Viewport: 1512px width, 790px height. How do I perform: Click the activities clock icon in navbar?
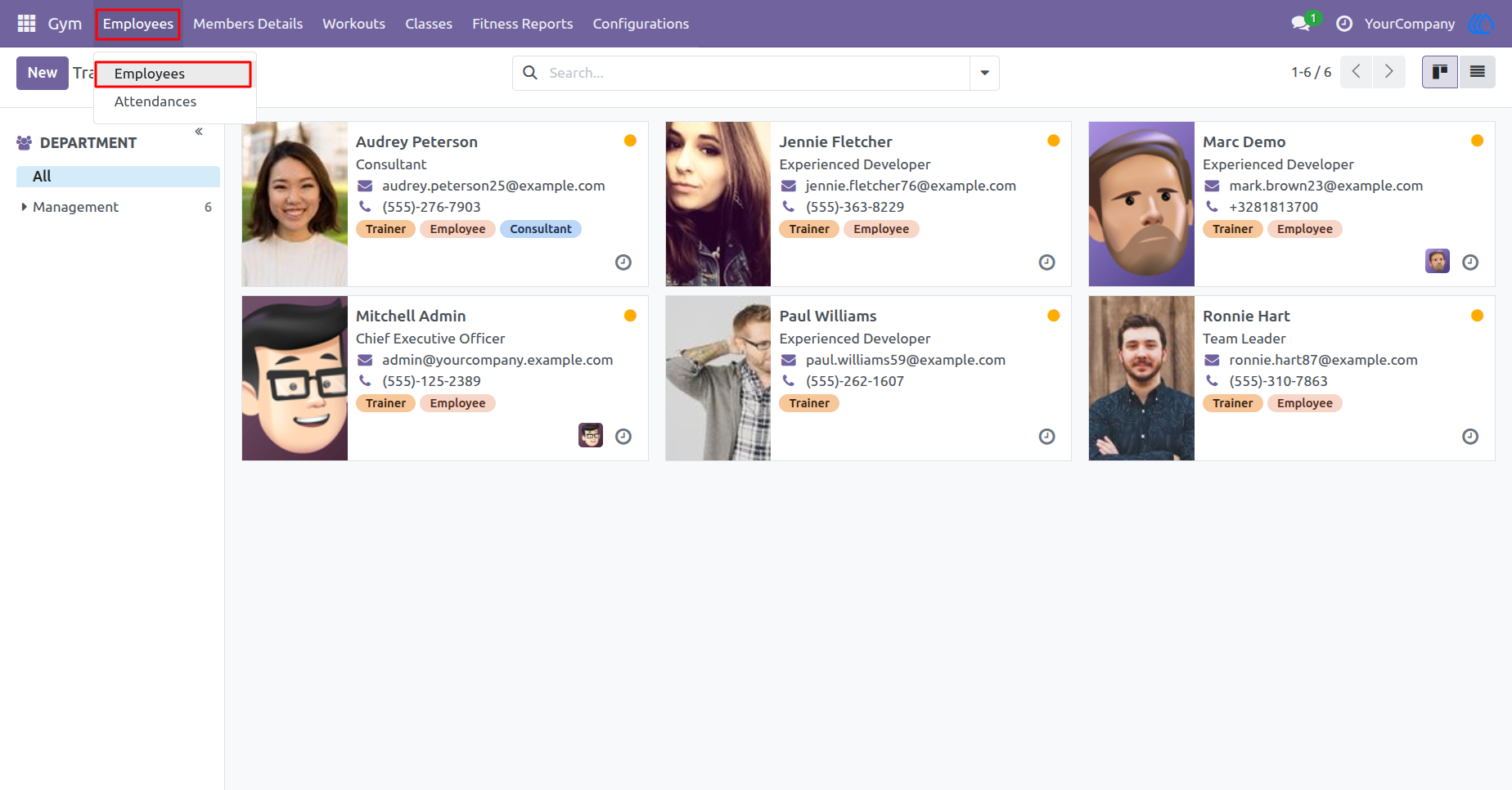(x=1344, y=24)
